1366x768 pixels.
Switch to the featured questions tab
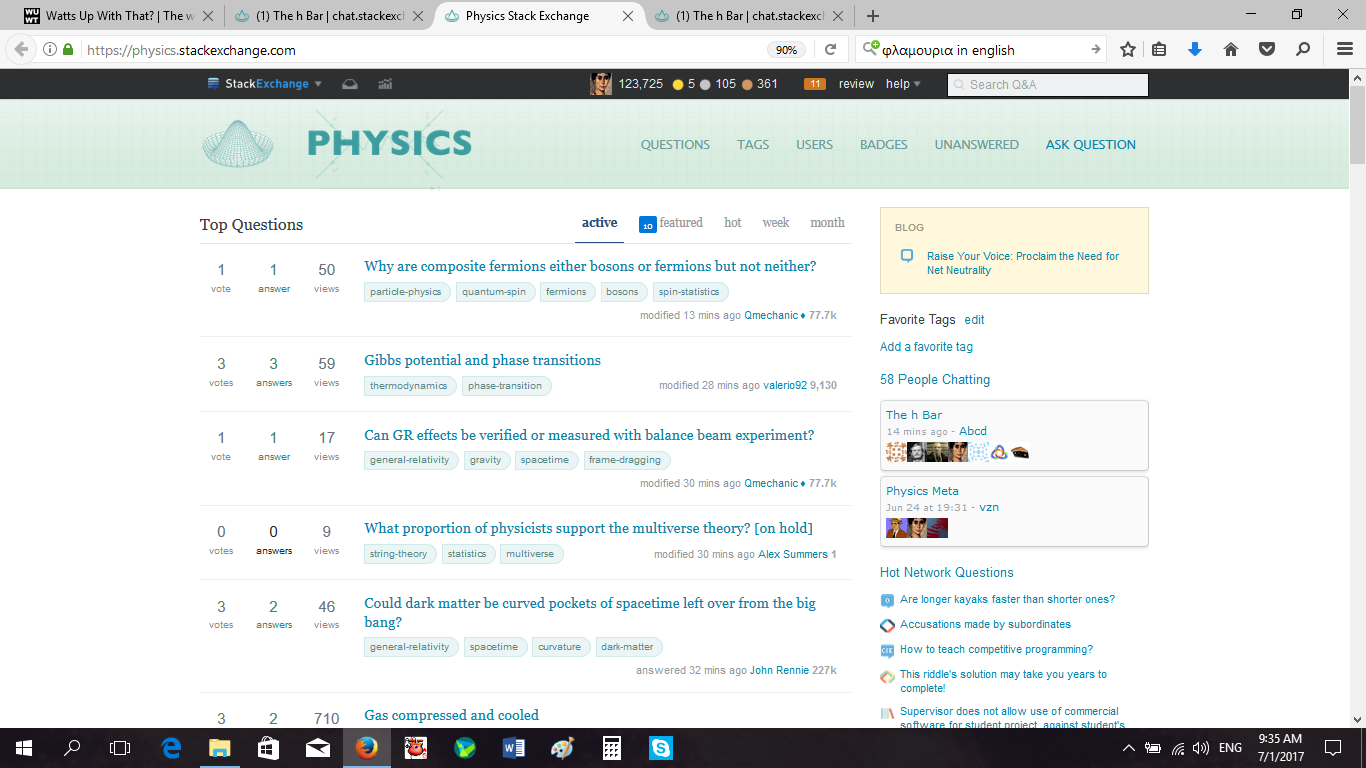click(x=671, y=223)
